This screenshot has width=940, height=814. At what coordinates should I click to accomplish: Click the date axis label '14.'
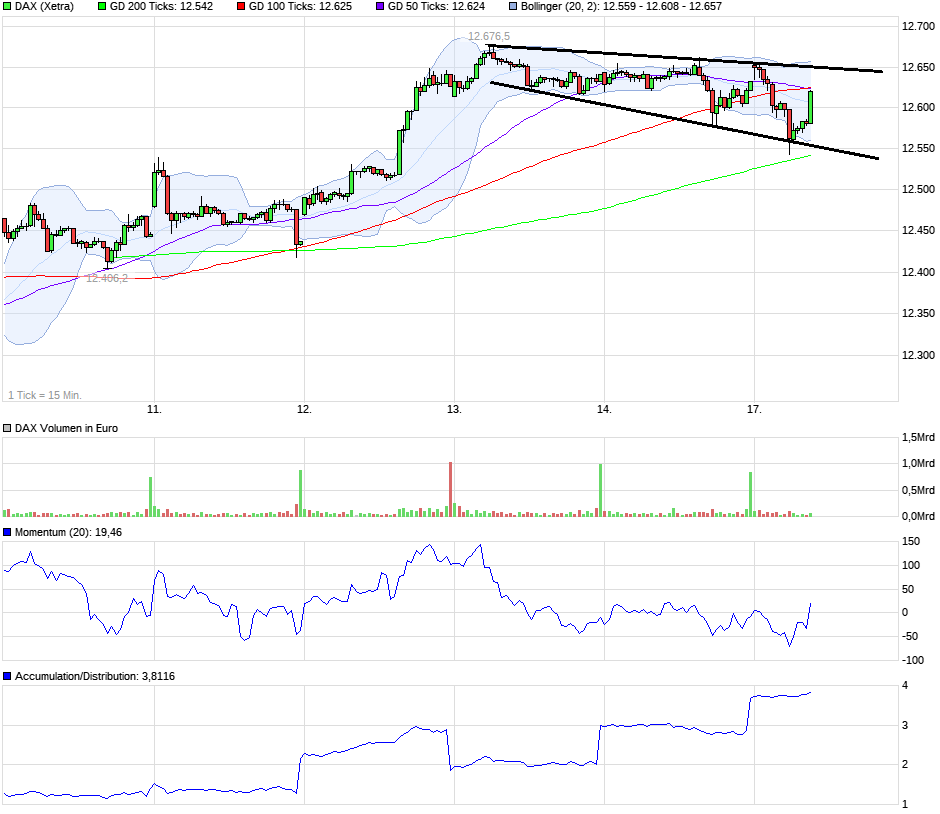[604, 409]
